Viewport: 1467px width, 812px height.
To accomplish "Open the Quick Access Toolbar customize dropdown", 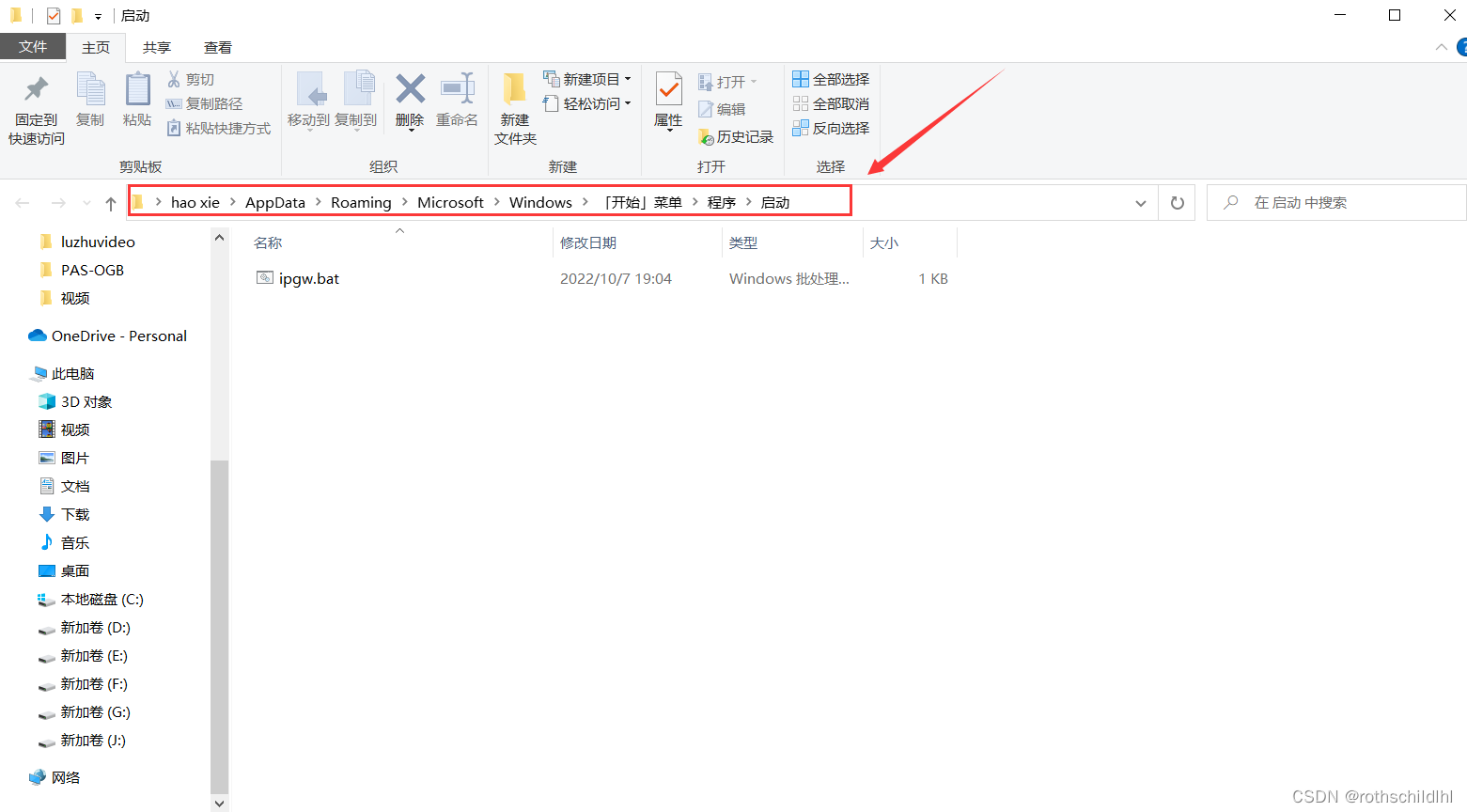I will pyautogui.click(x=98, y=16).
